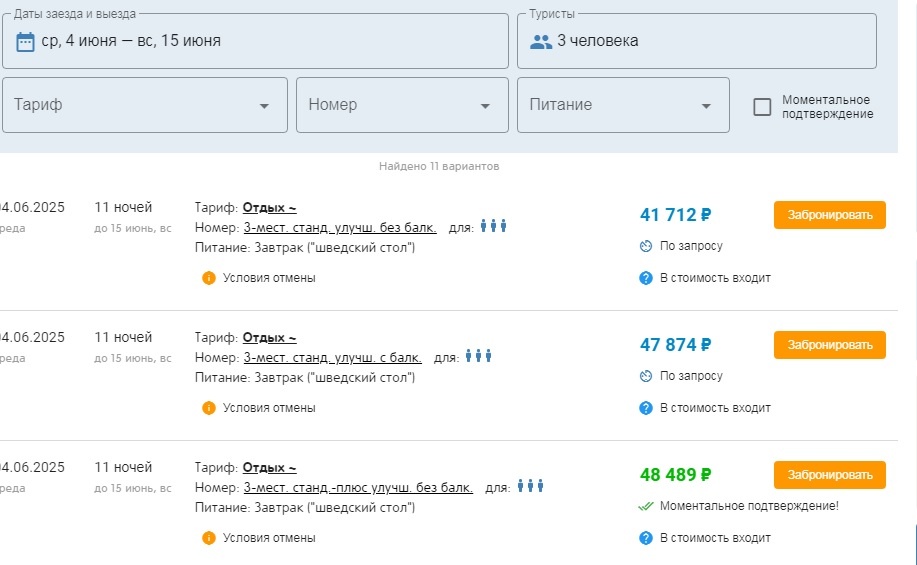Click question icon by first В стоимость входит

[646, 278]
